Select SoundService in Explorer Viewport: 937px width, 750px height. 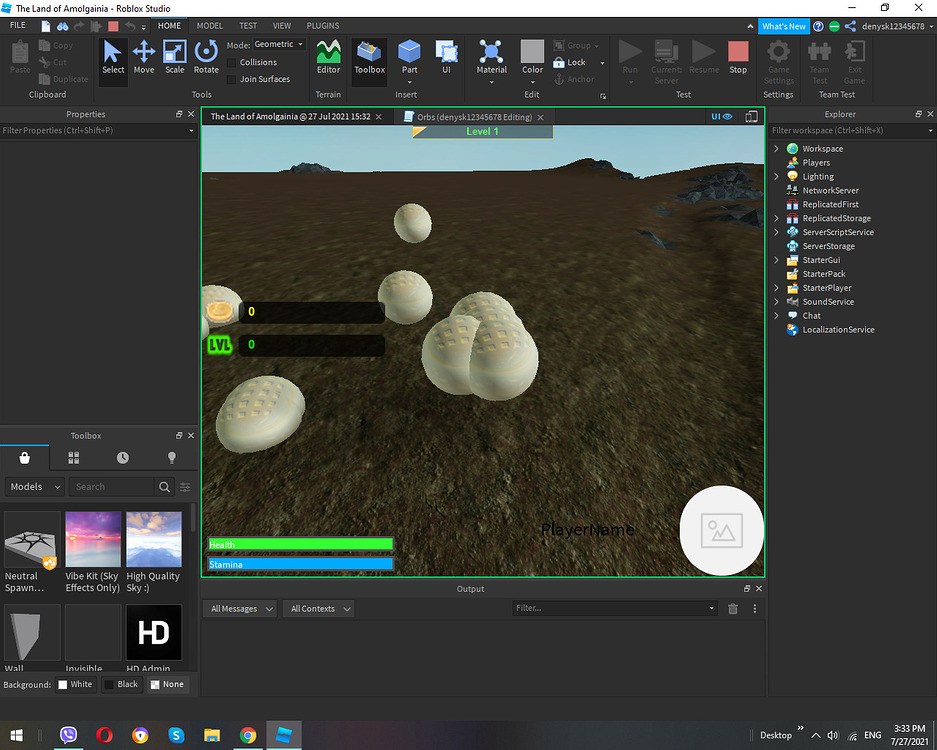tap(828, 302)
